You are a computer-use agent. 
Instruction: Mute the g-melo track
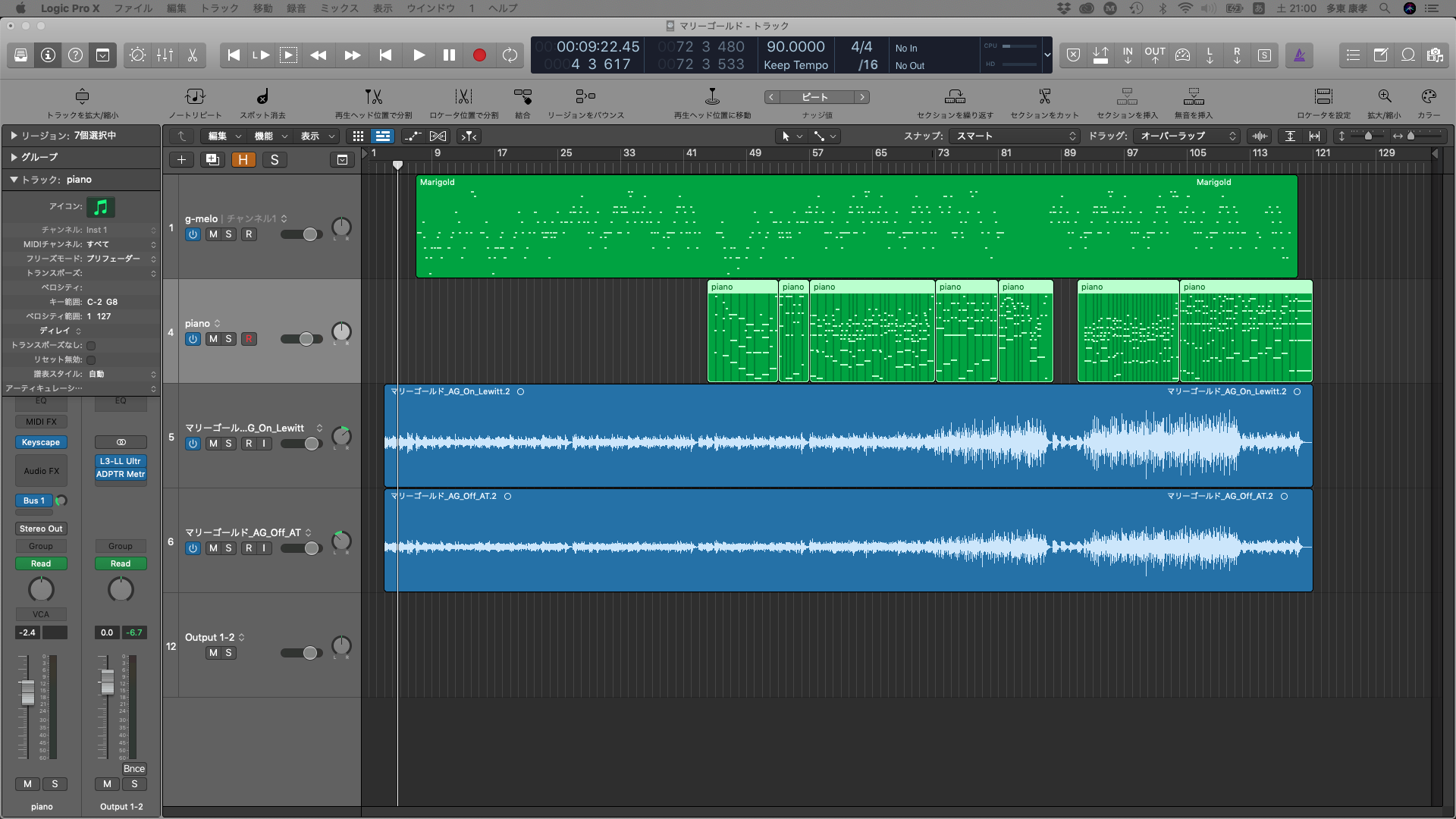point(213,234)
